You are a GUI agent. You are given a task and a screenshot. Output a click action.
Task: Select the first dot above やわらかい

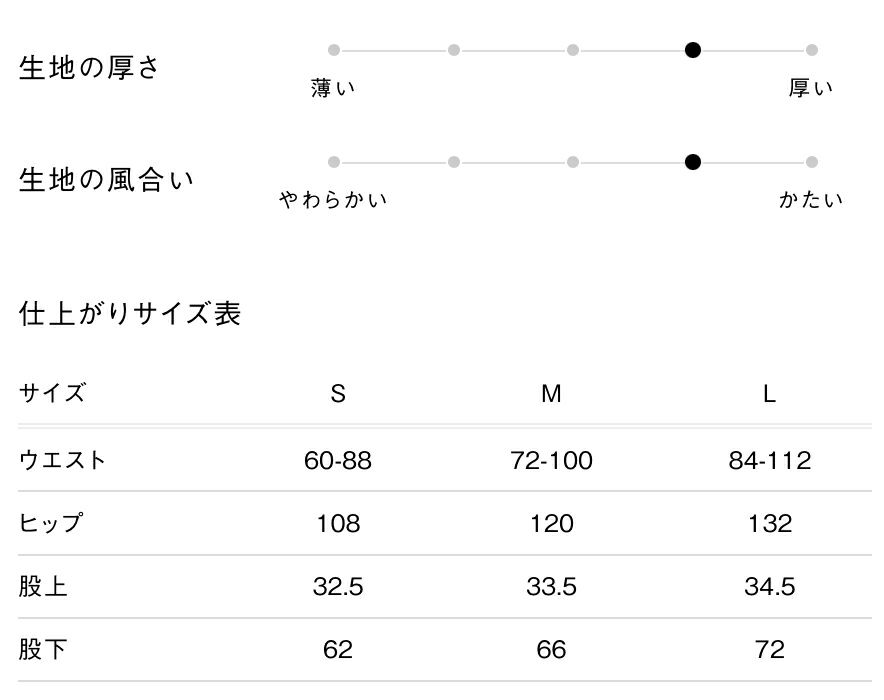334,162
